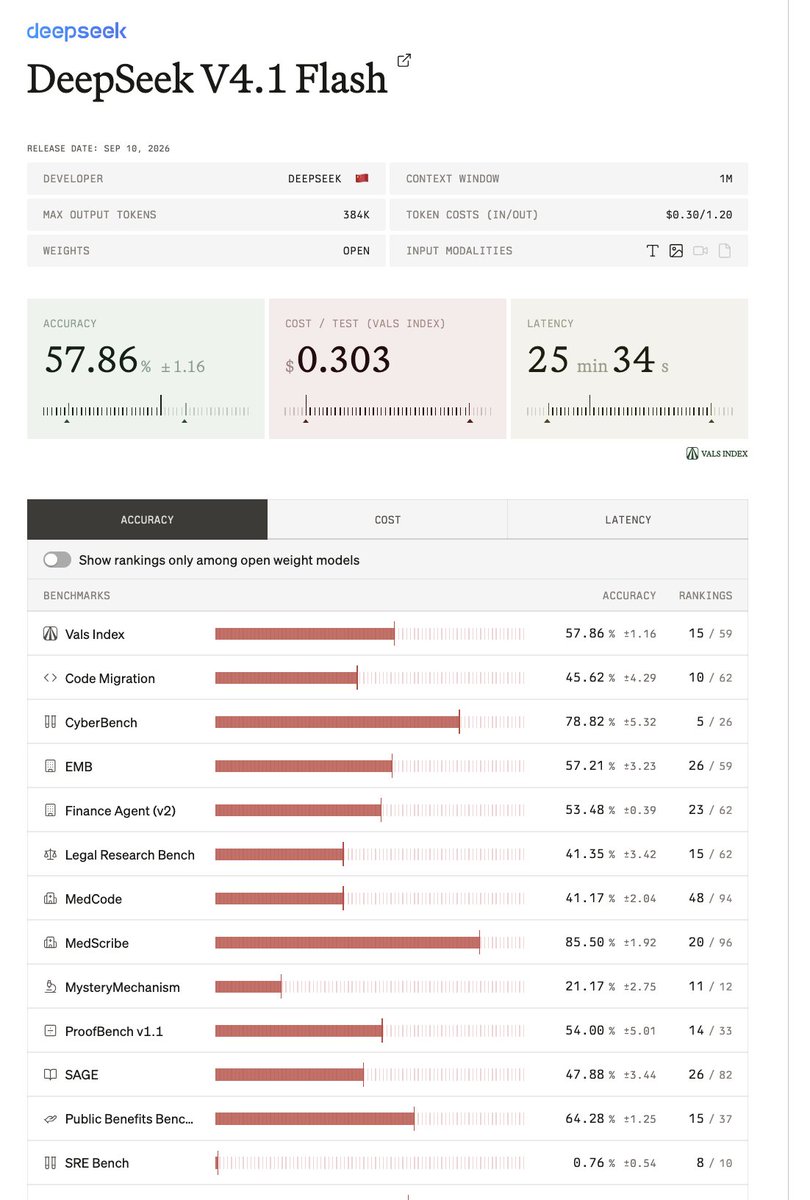Click the deepseek logo at the top
Image resolution: width=810 pixels, height=1200 pixels.
(76, 31)
